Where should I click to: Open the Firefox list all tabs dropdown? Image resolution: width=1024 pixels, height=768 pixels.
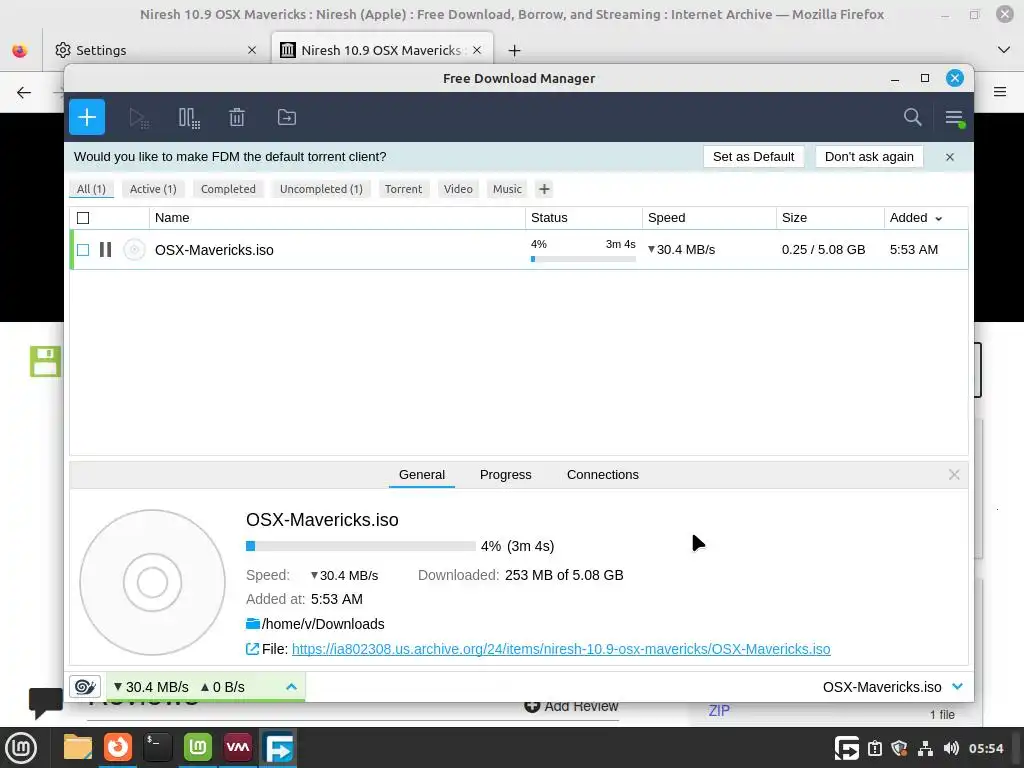(1004, 50)
